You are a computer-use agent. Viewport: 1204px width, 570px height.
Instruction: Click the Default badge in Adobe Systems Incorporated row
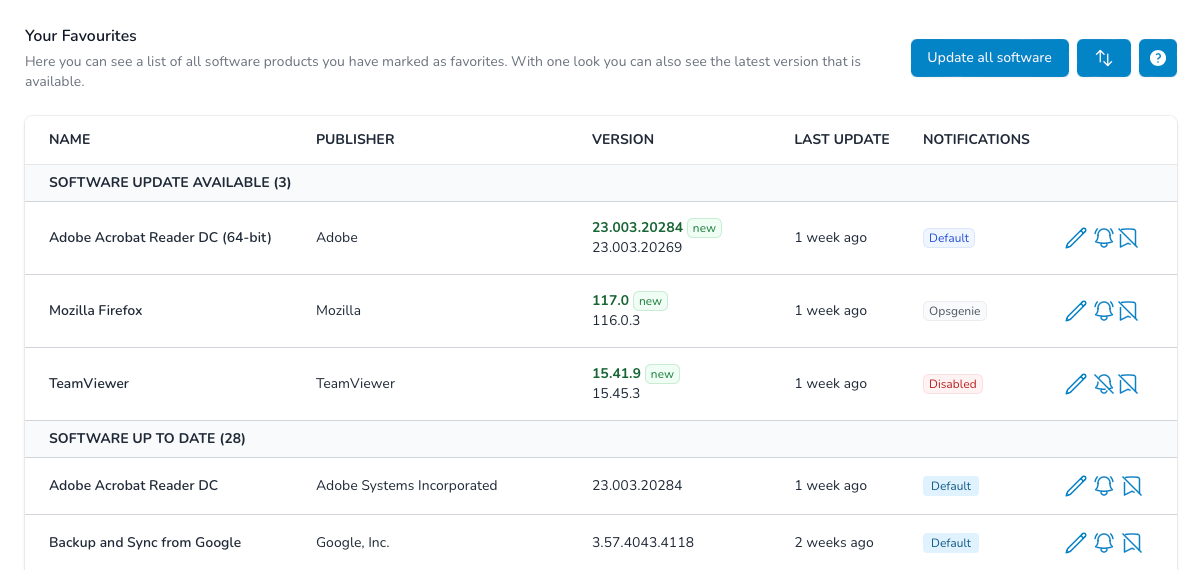[x=951, y=486]
